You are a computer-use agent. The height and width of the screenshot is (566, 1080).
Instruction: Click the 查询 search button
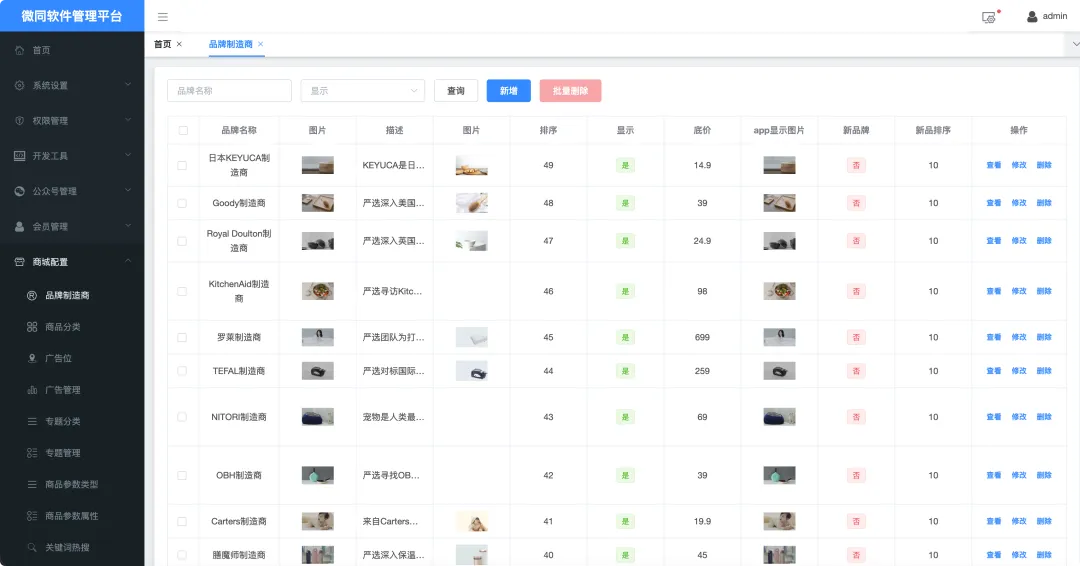(456, 91)
